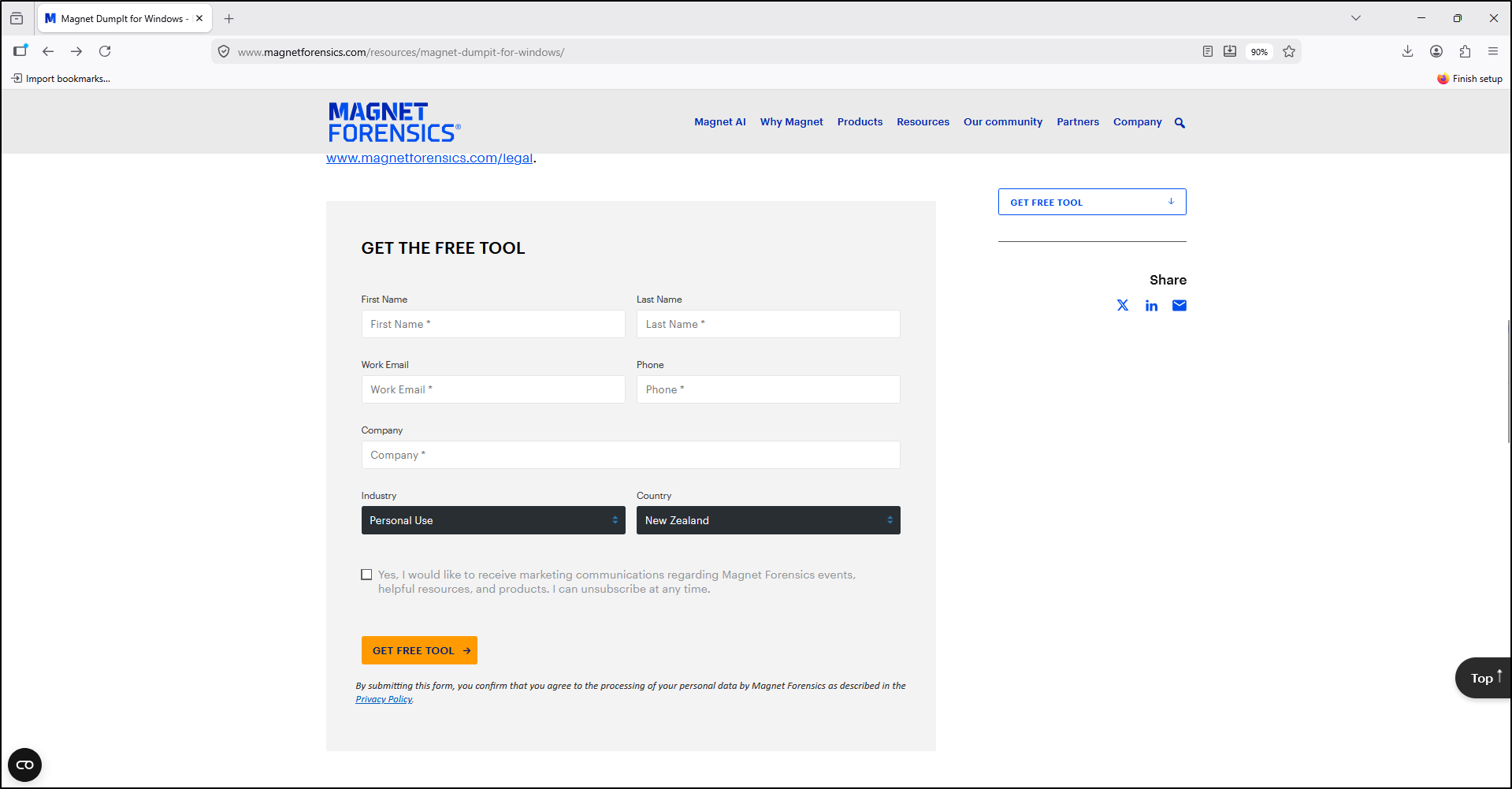Tick the marketing communications checkbox
Screen dimensions: 1512x789
coord(366,575)
